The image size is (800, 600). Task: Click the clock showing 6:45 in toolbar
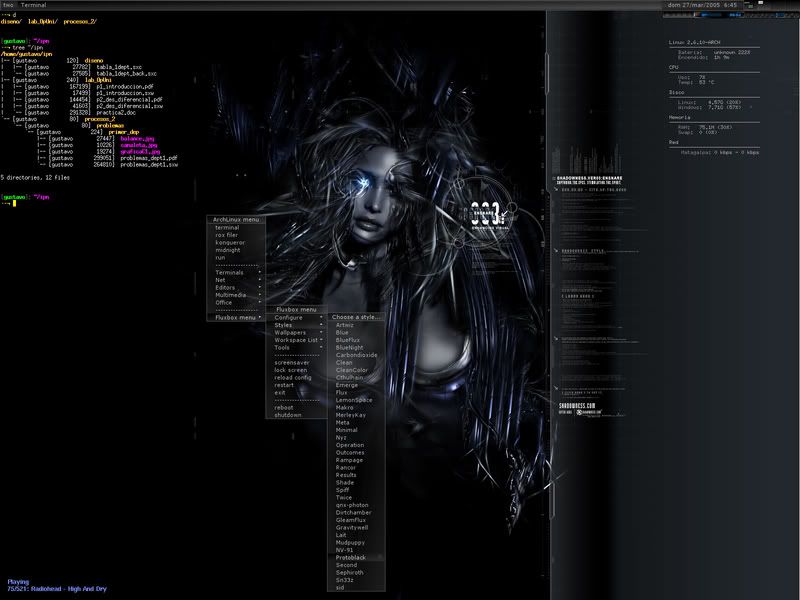click(704, 5)
